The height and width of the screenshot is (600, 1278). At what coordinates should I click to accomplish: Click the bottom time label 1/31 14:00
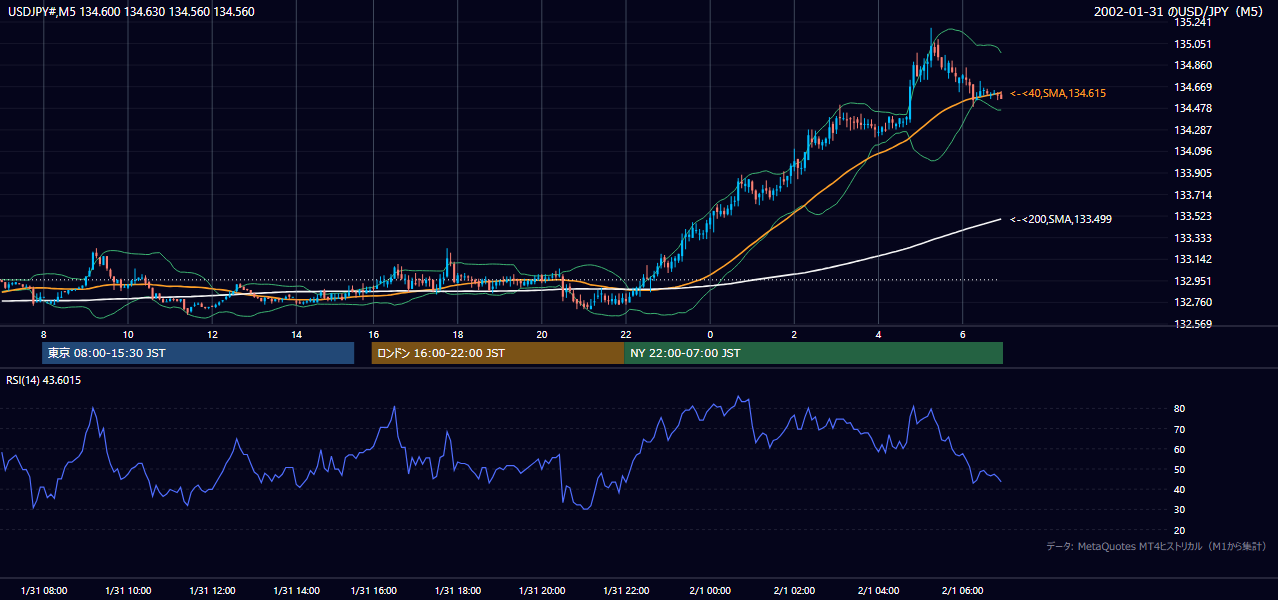point(297,591)
